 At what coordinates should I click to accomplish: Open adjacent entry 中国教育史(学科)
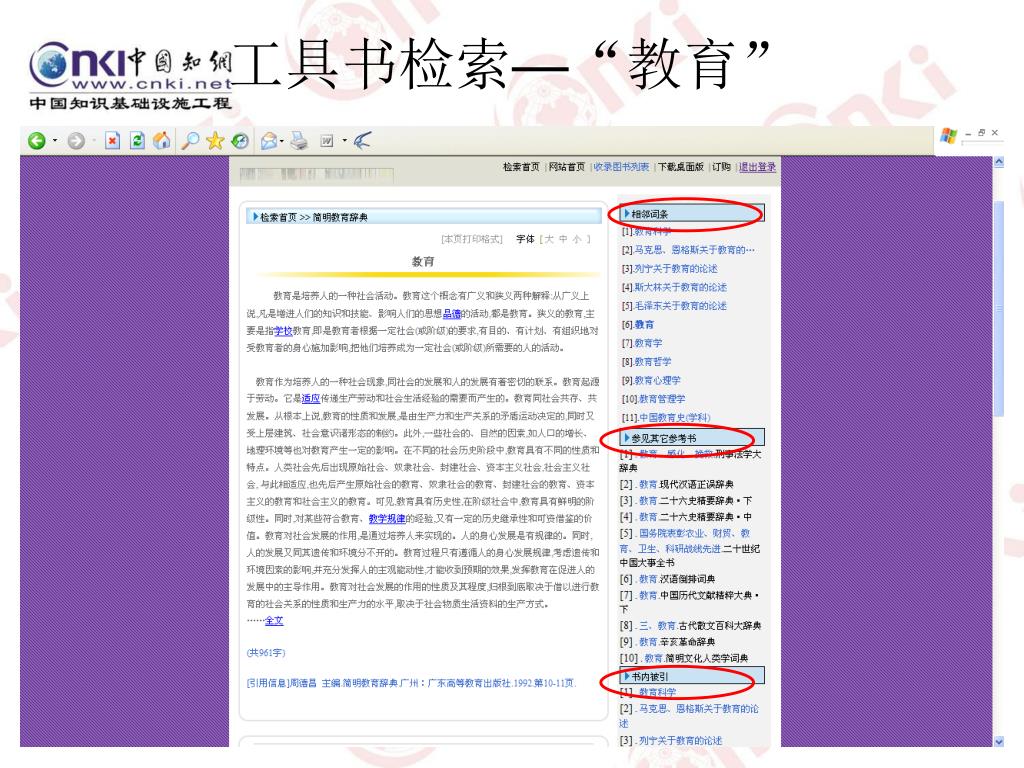675,417
